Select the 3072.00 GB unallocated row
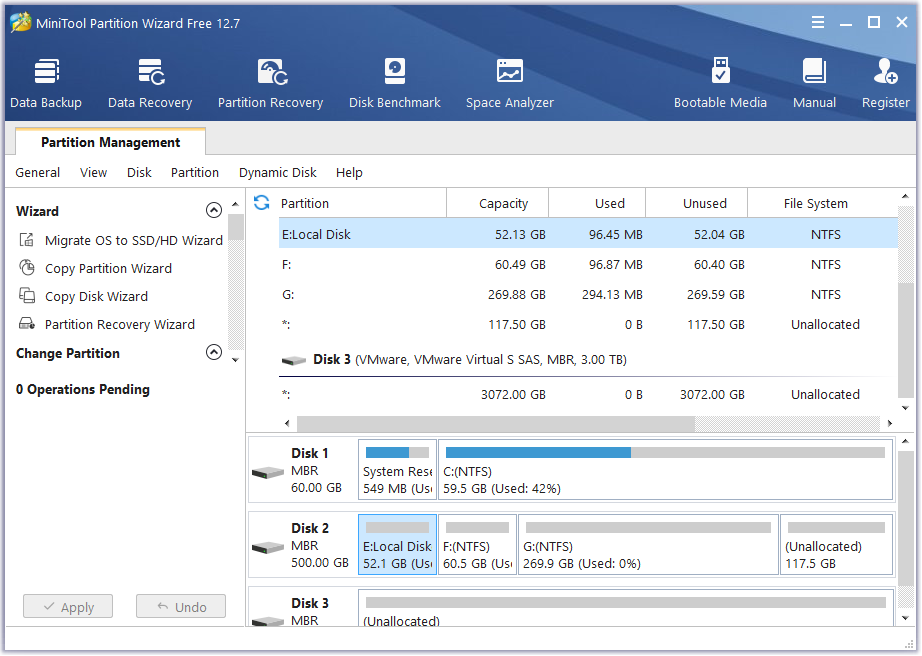 coord(588,394)
